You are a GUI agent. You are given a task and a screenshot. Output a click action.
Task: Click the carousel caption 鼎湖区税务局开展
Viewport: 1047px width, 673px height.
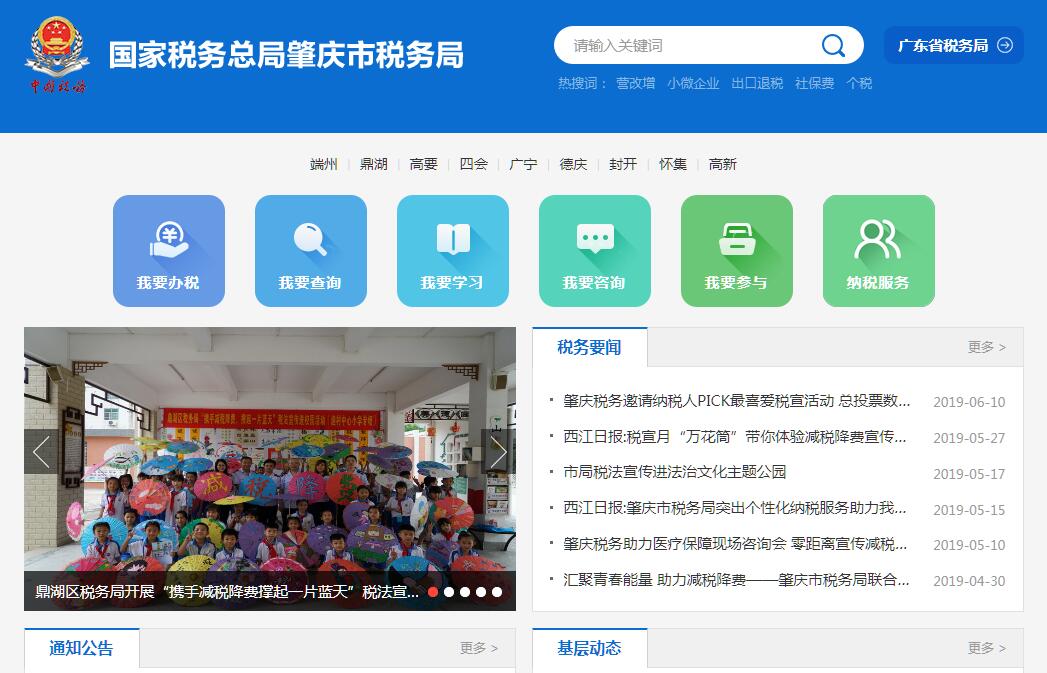227,592
